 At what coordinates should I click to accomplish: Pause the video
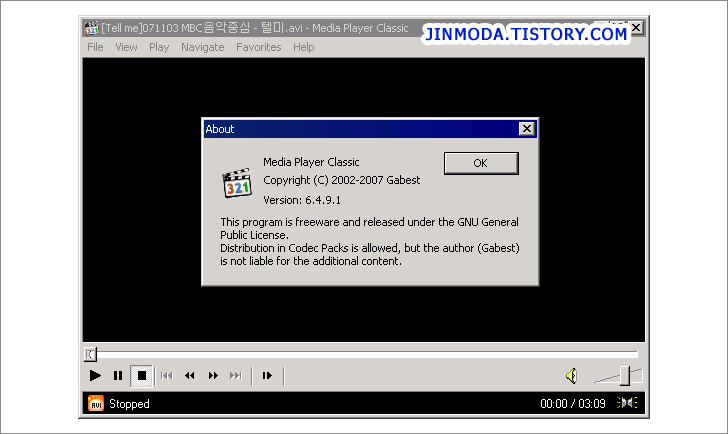(118, 376)
